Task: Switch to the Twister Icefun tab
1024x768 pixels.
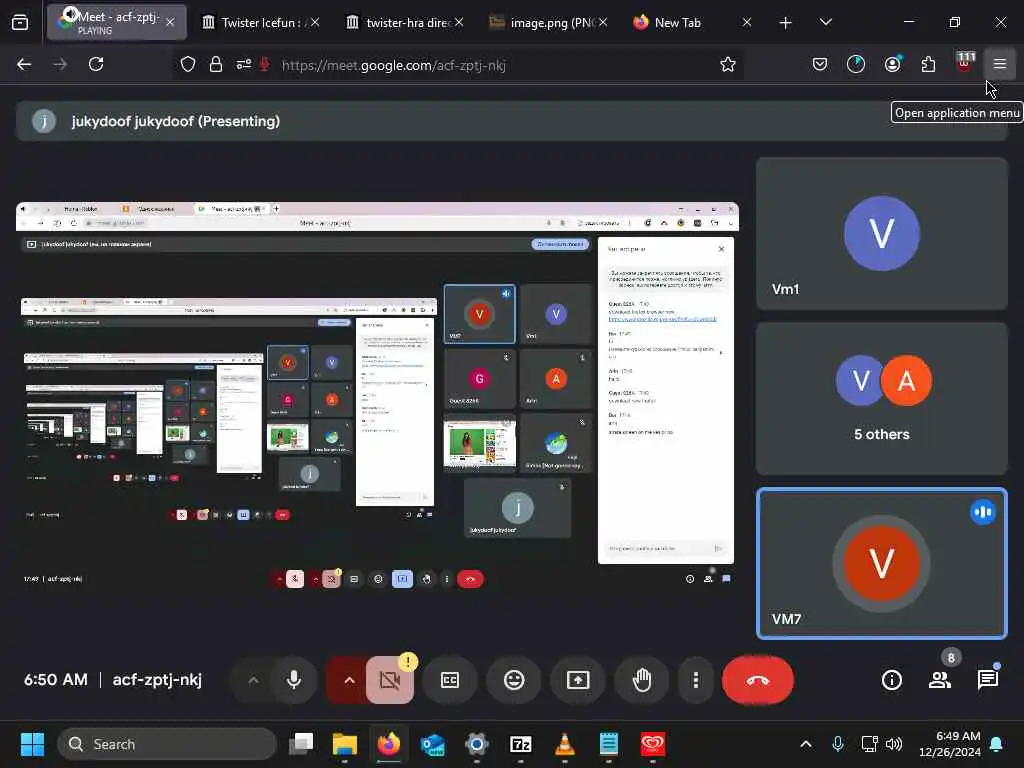Action: [261, 22]
